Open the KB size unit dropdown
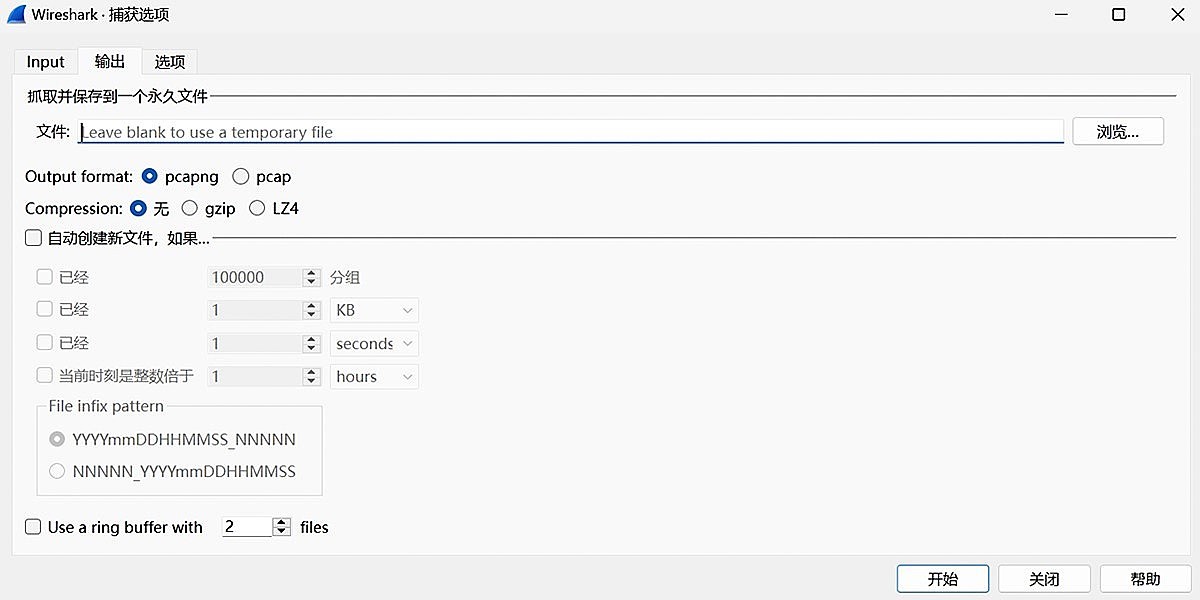This screenshot has height=600, width=1200. 373,310
